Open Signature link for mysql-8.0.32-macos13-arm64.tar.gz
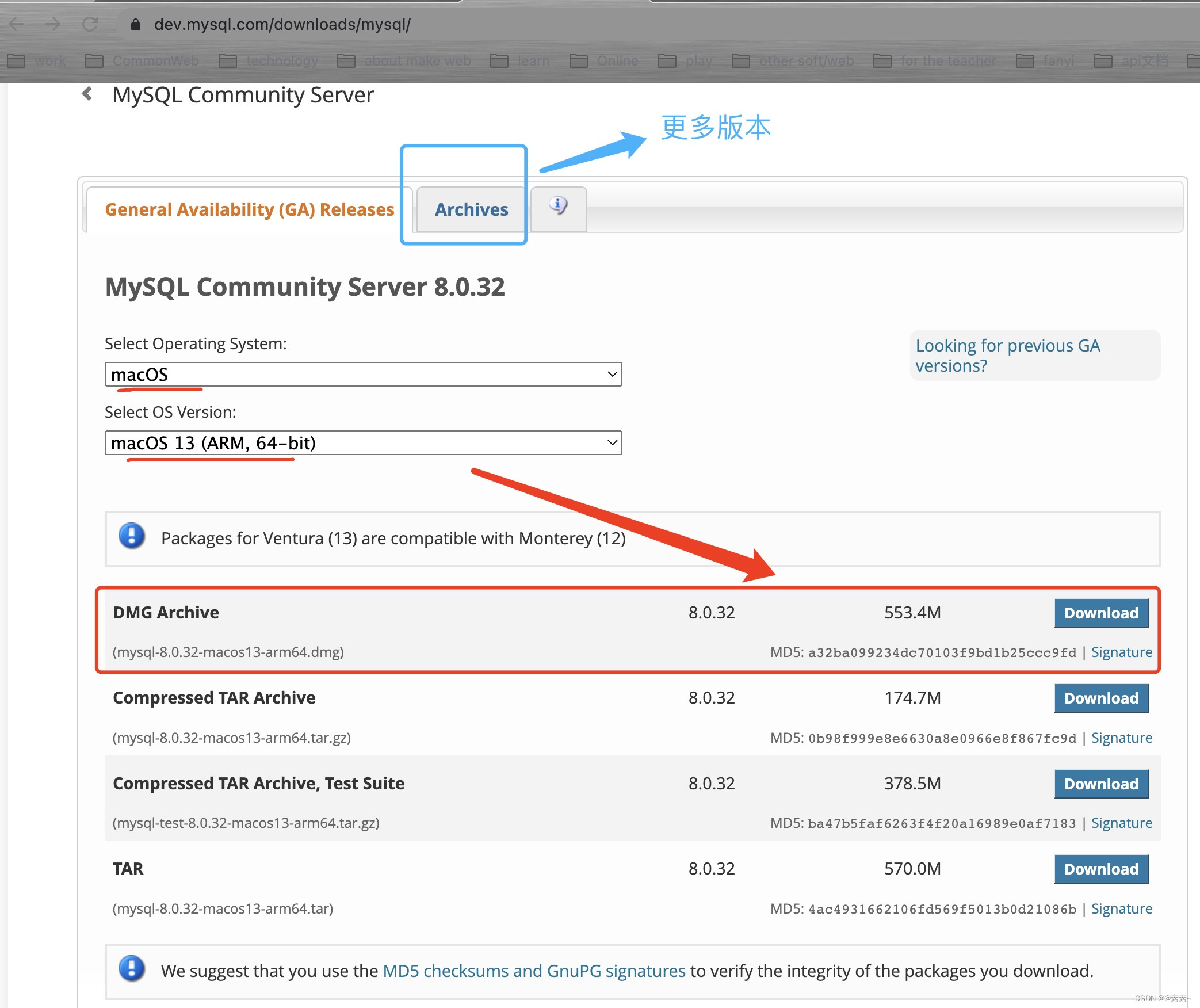Image resolution: width=1200 pixels, height=1008 pixels. 1121,738
